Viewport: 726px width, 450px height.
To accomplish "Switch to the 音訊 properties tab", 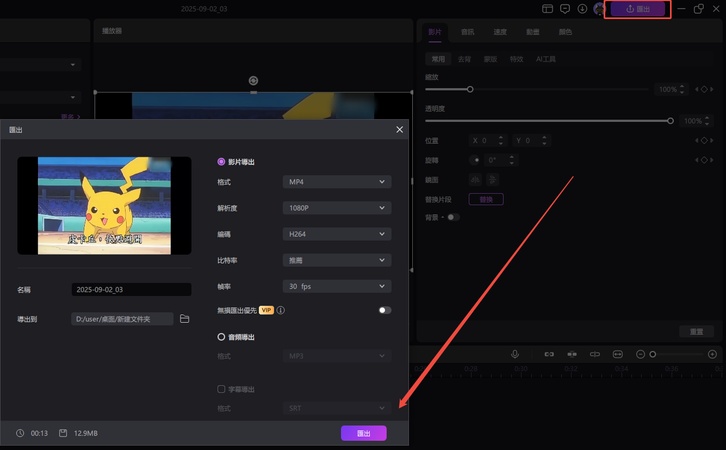I will [x=468, y=32].
